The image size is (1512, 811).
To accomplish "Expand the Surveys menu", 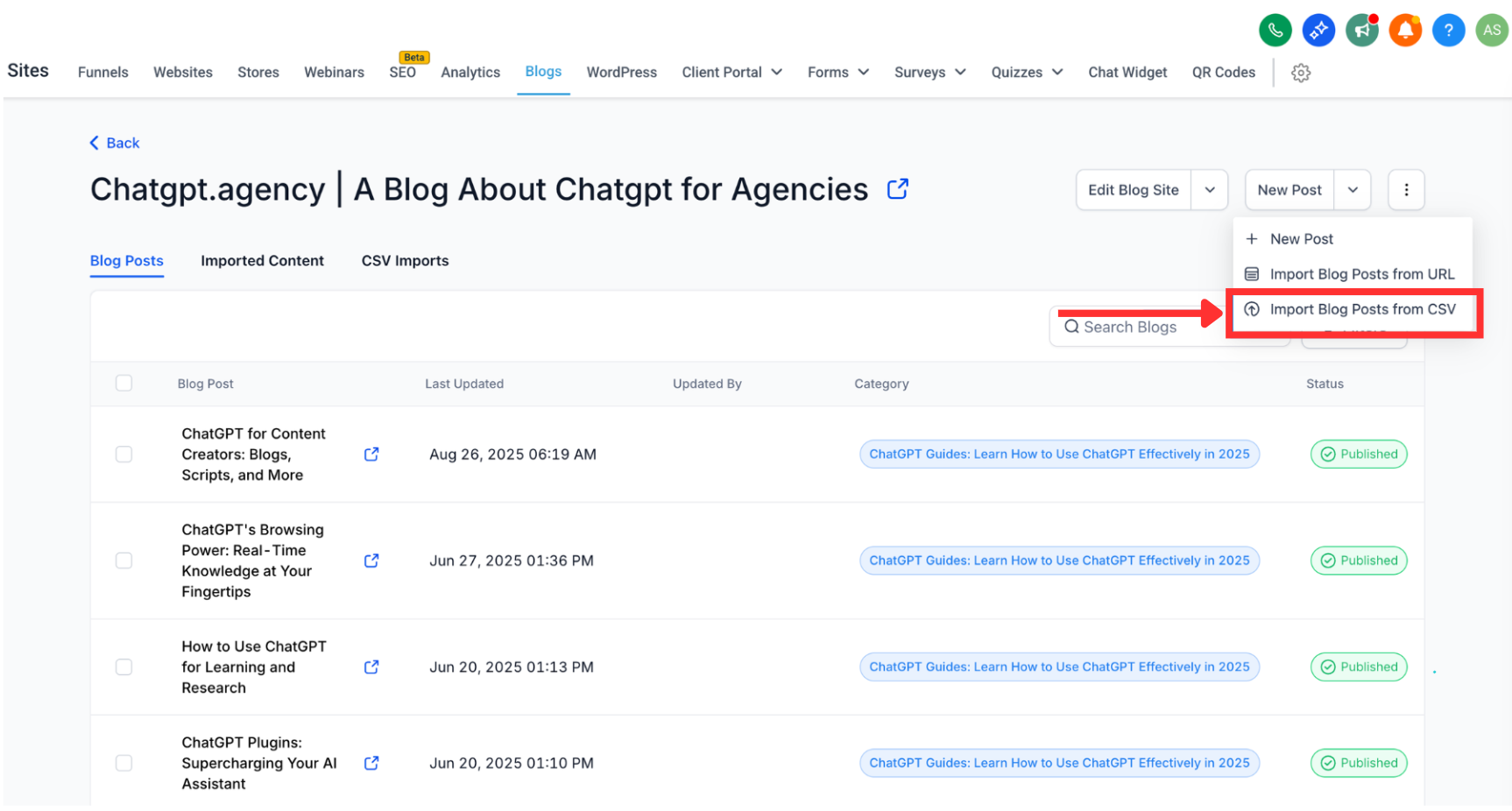I will (930, 73).
